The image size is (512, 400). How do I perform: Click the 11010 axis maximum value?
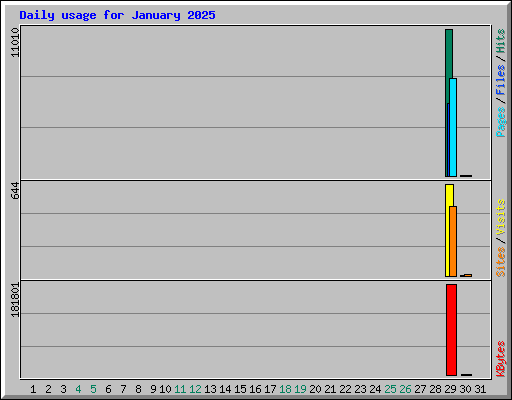[x=15, y=42]
